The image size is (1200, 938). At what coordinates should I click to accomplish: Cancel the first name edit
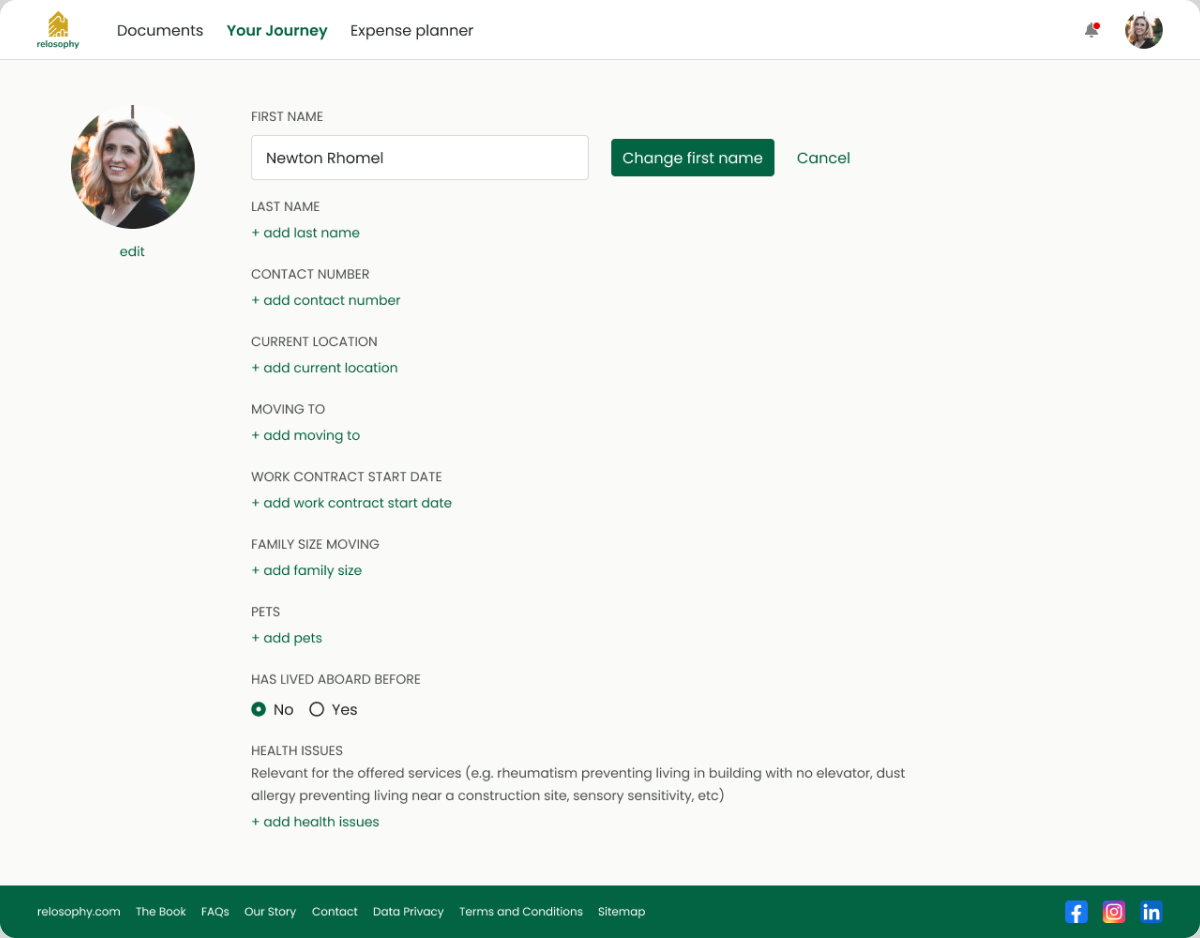point(823,158)
